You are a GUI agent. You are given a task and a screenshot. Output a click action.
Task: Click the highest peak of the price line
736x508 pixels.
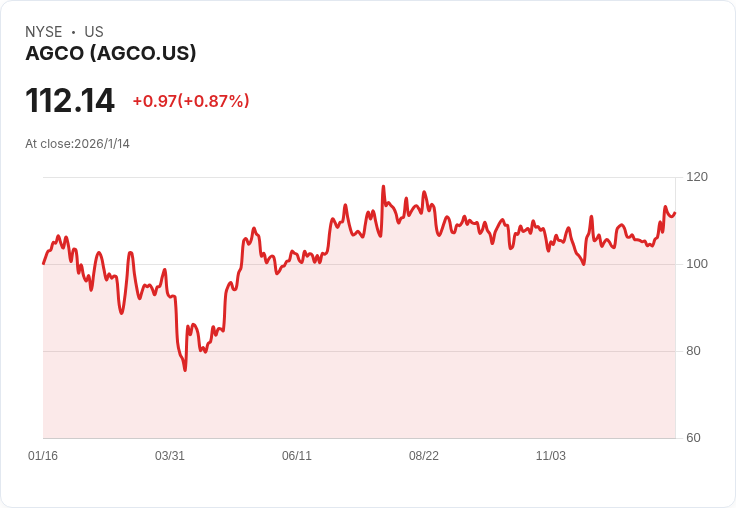(x=383, y=186)
